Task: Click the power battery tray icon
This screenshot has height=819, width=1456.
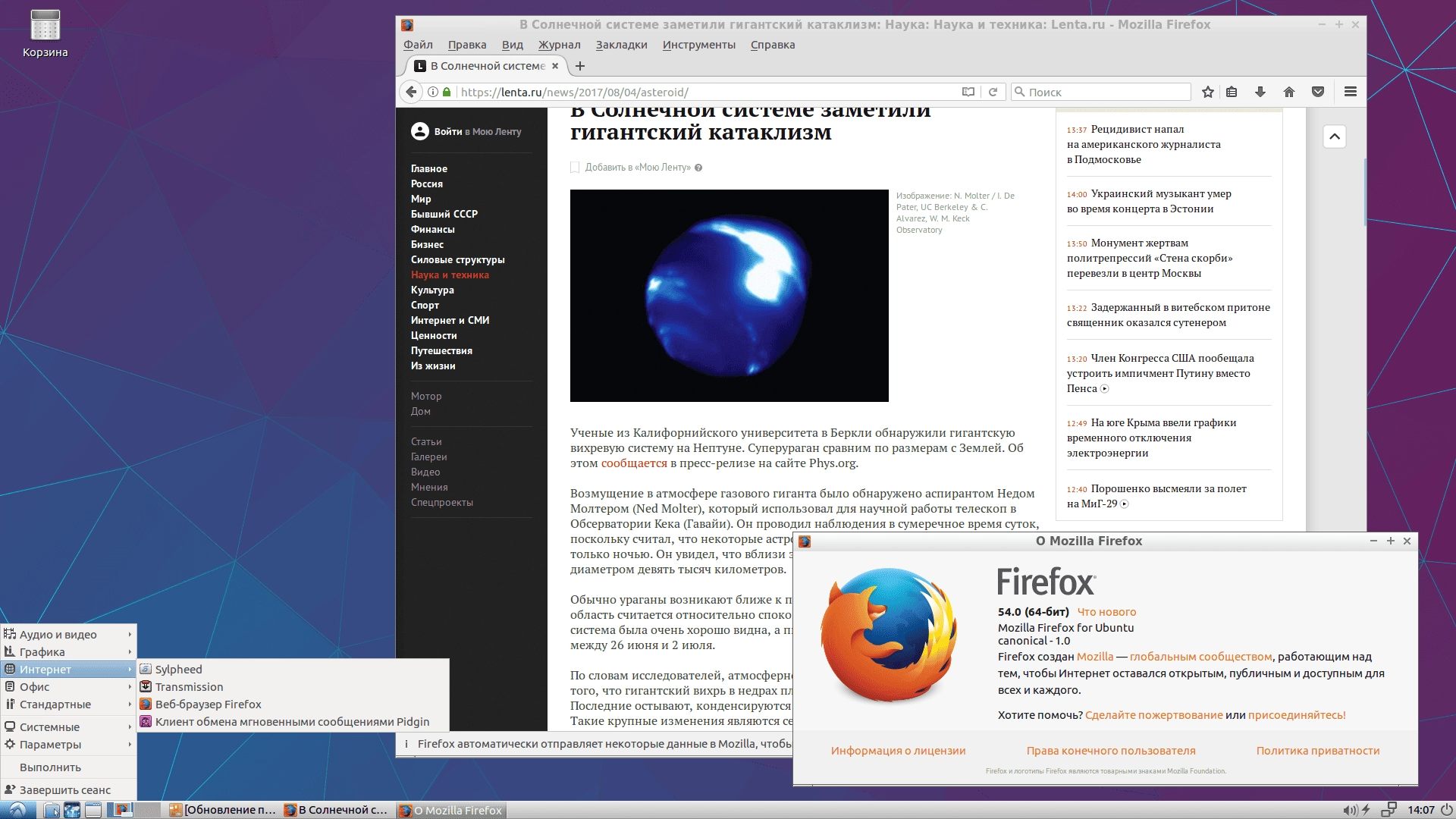Action: pos(1367,810)
